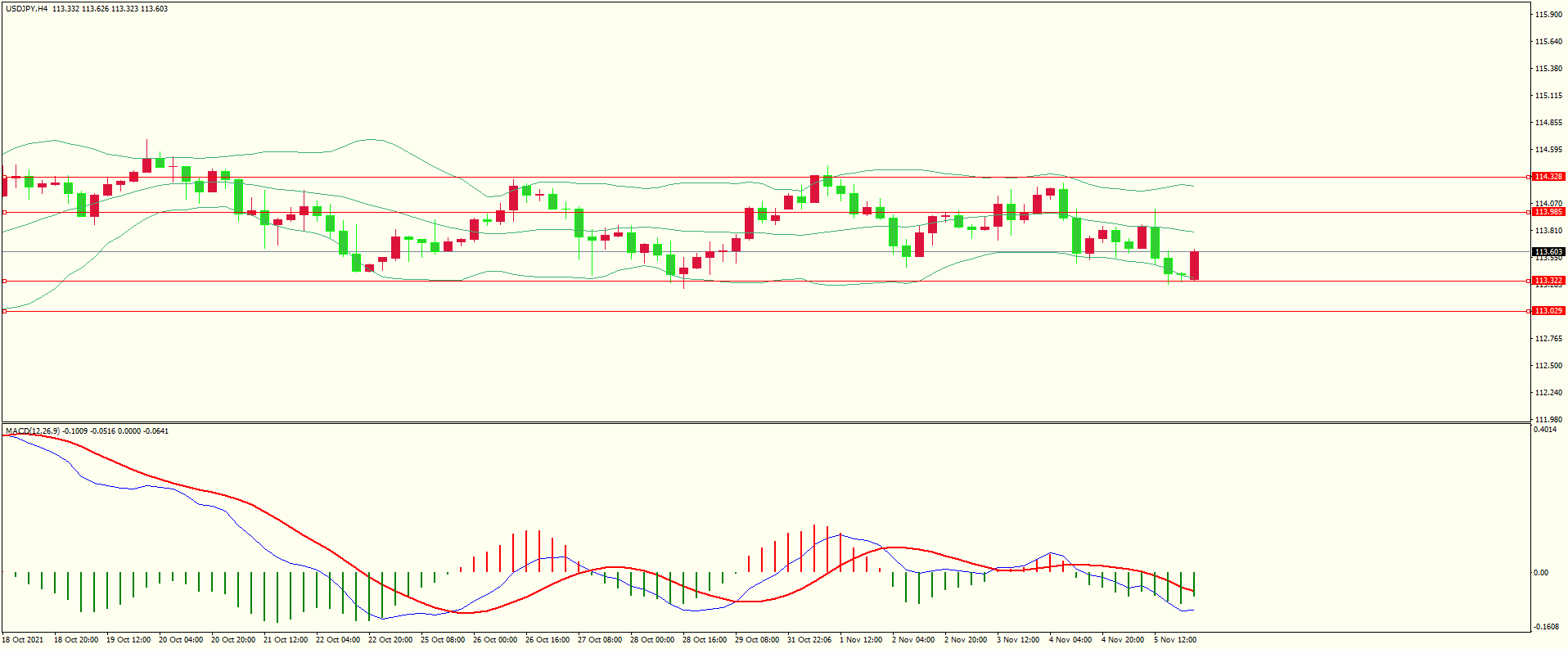Click the 27 Oct 08:00 time label
The height and width of the screenshot is (649, 1568).
click(x=600, y=640)
